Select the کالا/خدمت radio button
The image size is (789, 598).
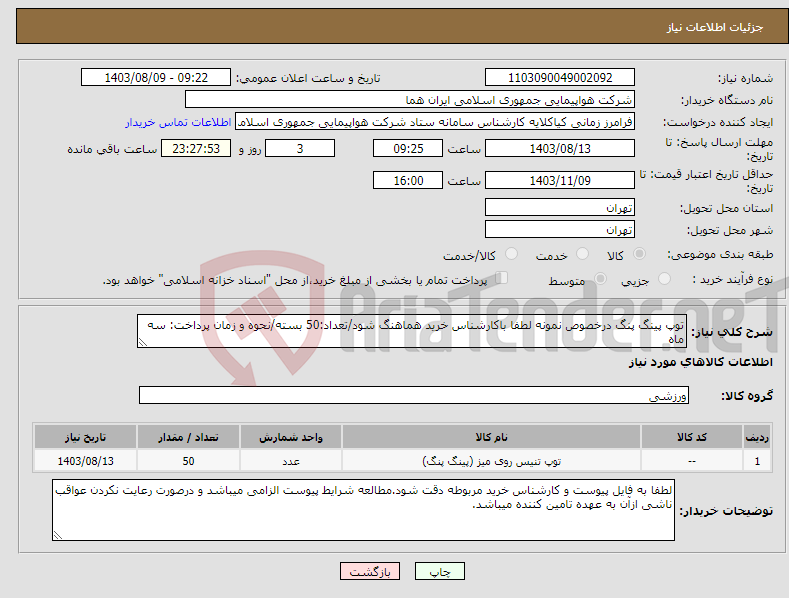(511, 254)
